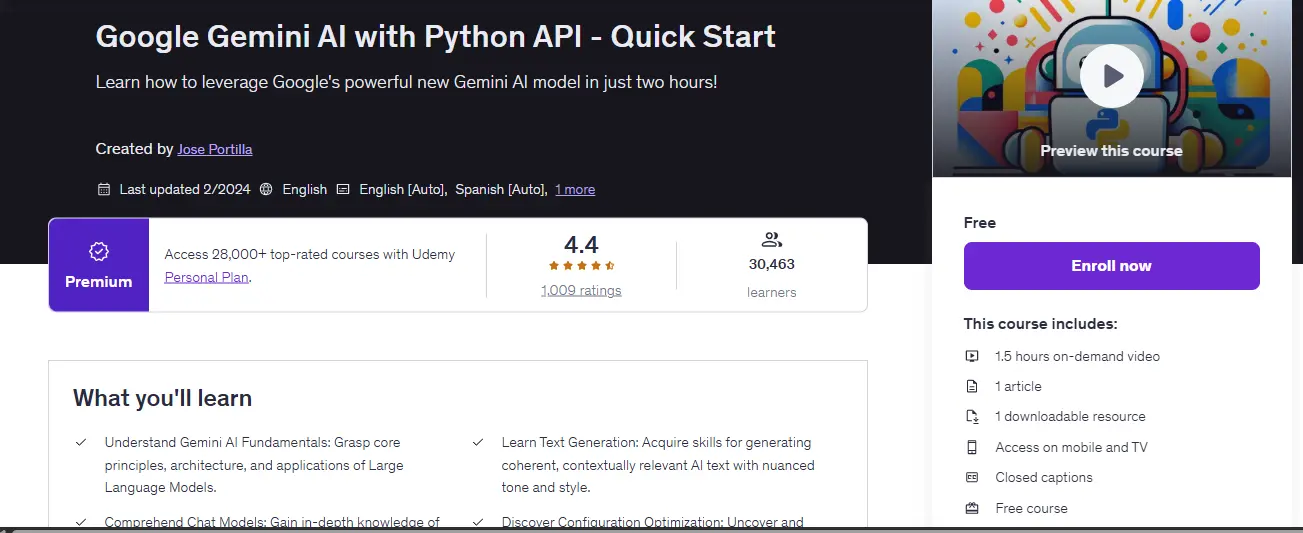Image resolution: width=1303 pixels, height=533 pixels.
Task: Click the Premium badge icon
Action: click(99, 251)
